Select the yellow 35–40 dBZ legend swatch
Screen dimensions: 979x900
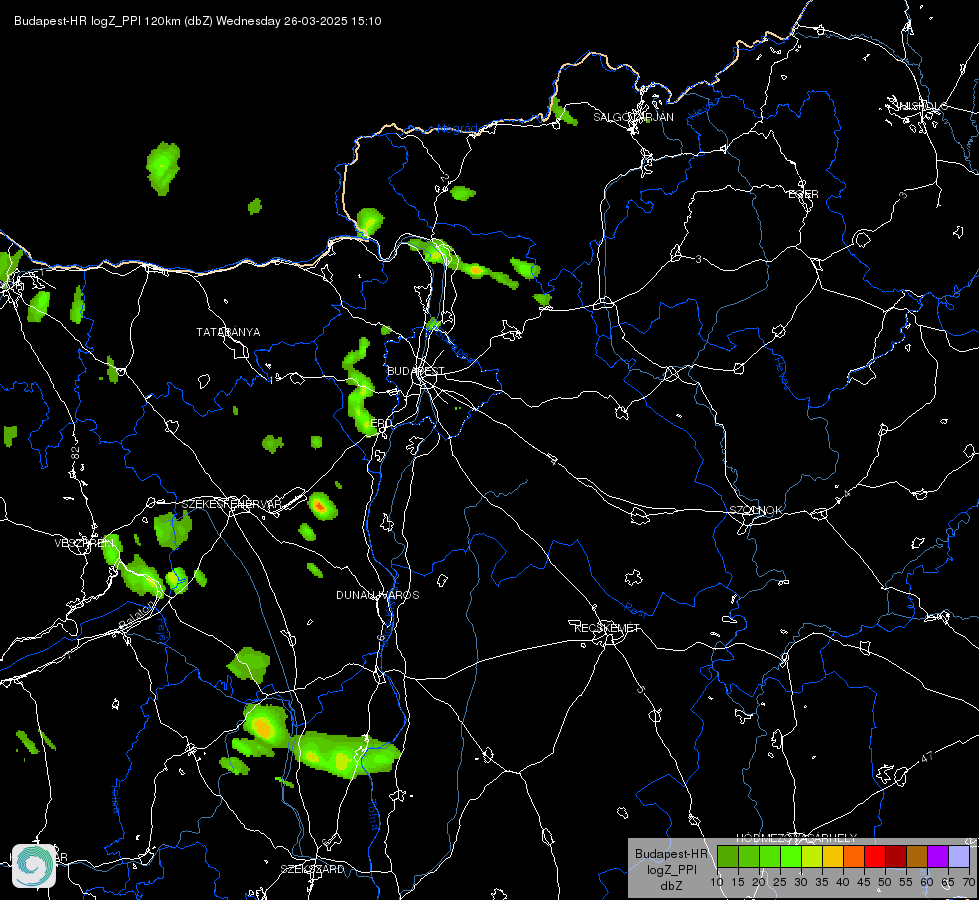click(833, 856)
